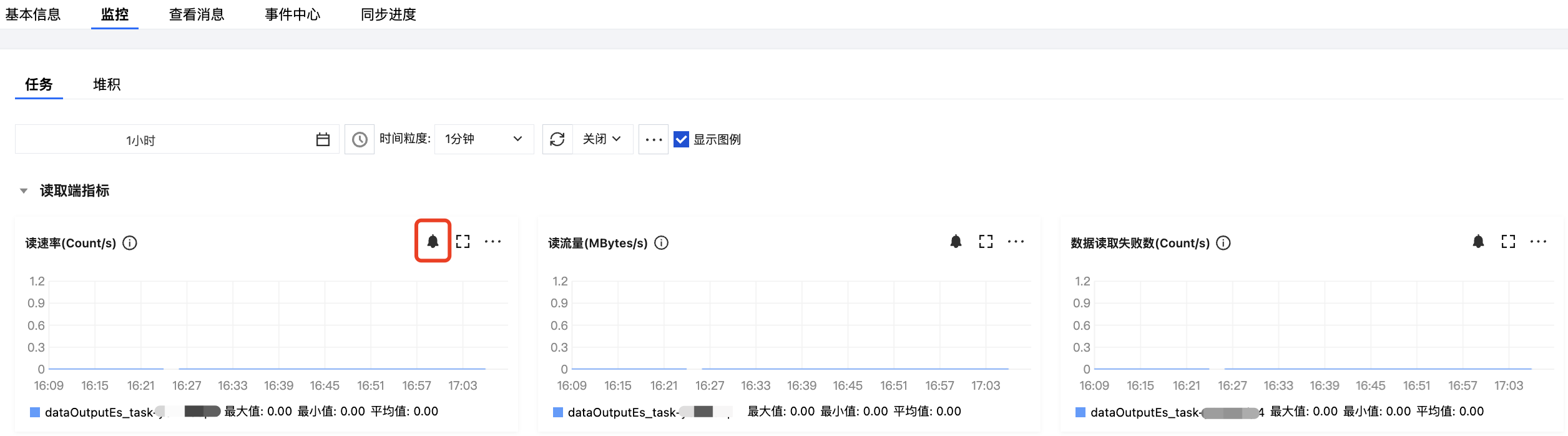The height and width of the screenshot is (436, 1568).
Task: Collapse the 读取端指标 section
Action: coord(24,191)
